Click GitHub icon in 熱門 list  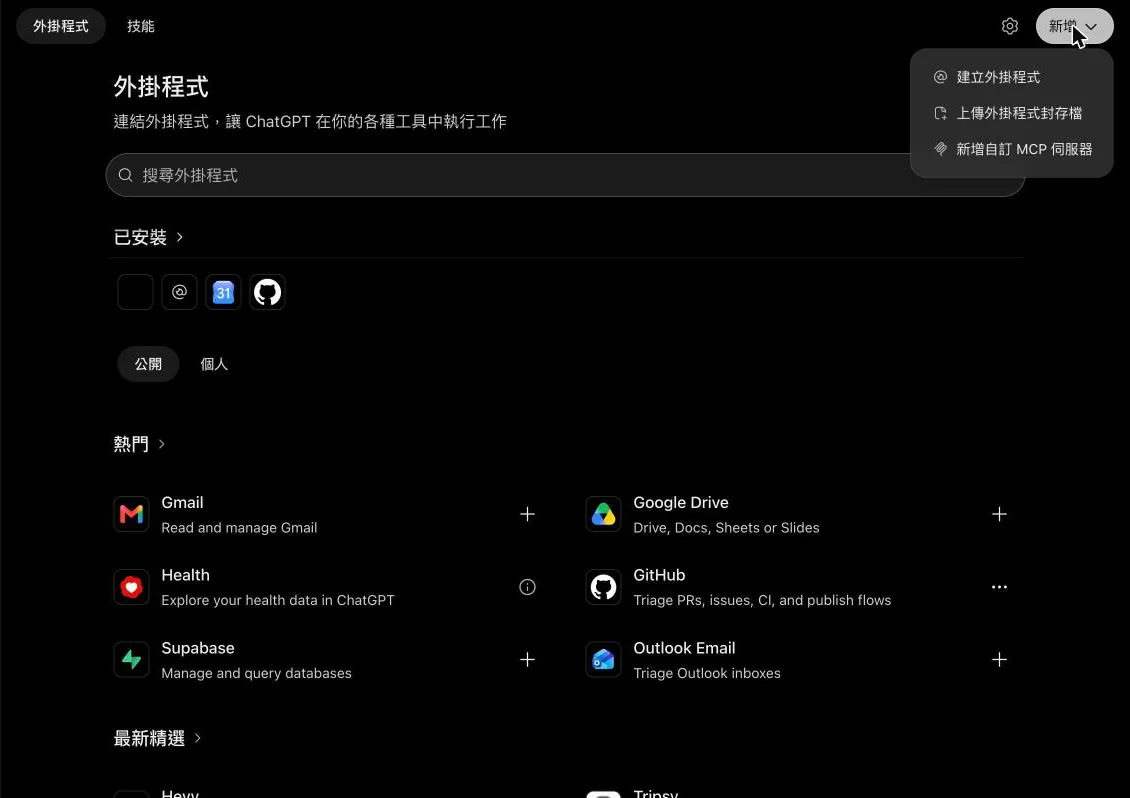pos(603,587)
